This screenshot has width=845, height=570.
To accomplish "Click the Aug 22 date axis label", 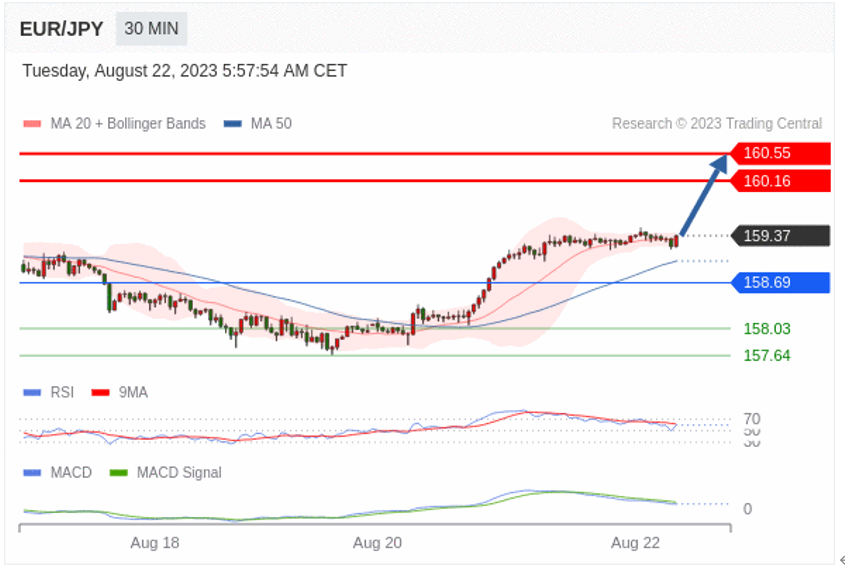I will pyautogui.click(x=635, y=543).
